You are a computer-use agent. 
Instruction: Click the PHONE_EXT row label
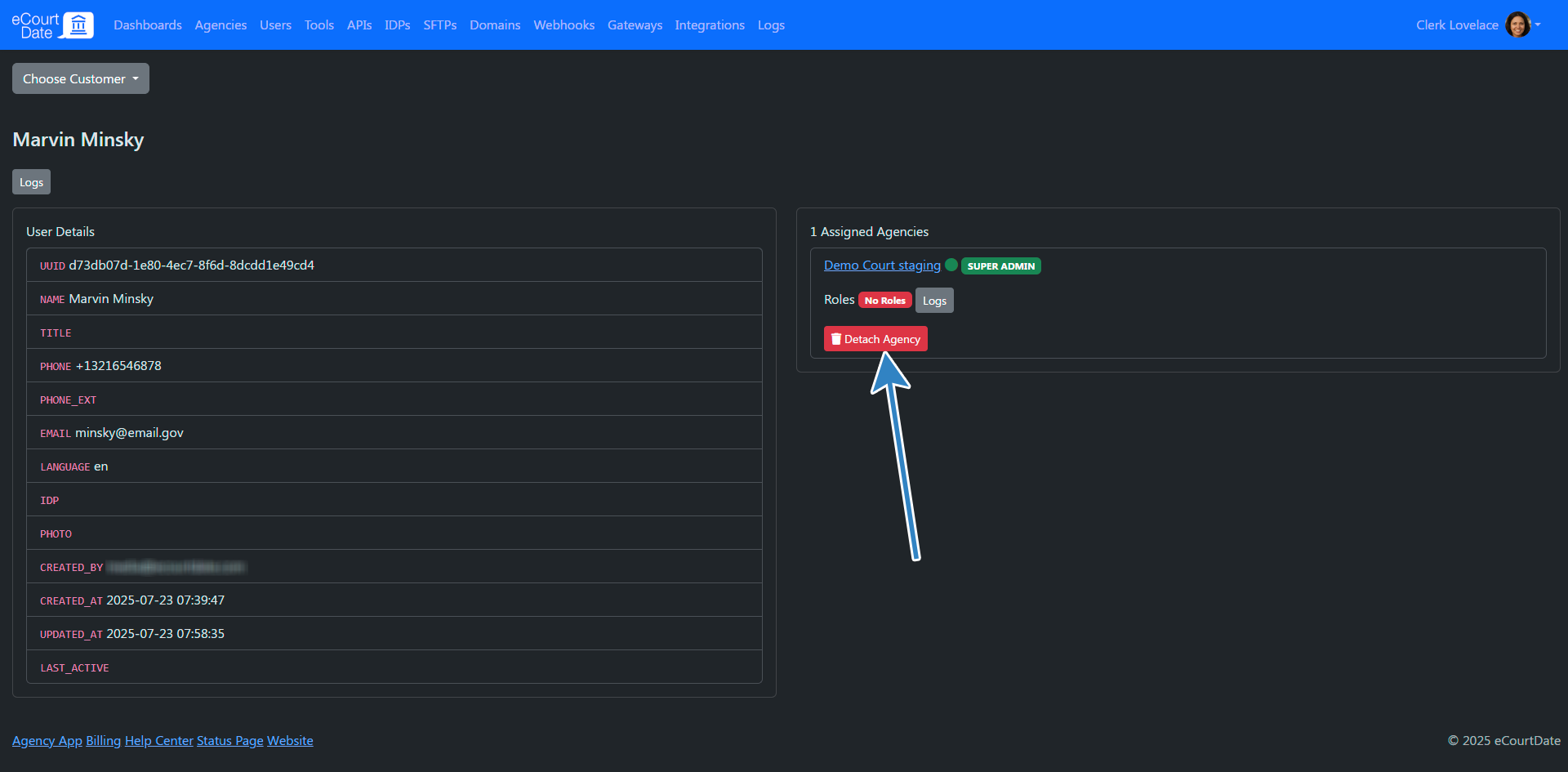[x=68, y=399]
